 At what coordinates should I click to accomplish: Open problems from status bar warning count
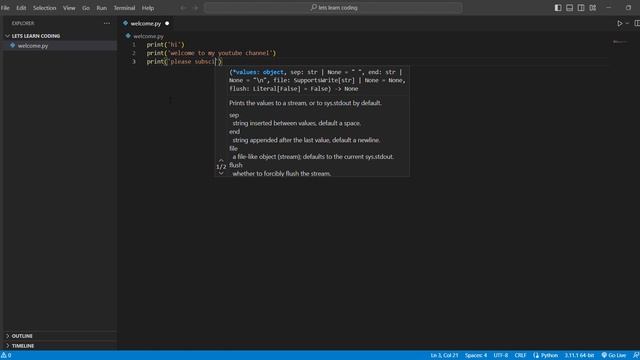(6, 356)
